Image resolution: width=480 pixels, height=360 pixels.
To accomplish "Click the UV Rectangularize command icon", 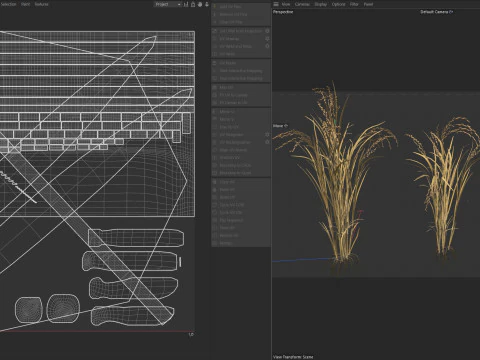I will pos(215,142).
